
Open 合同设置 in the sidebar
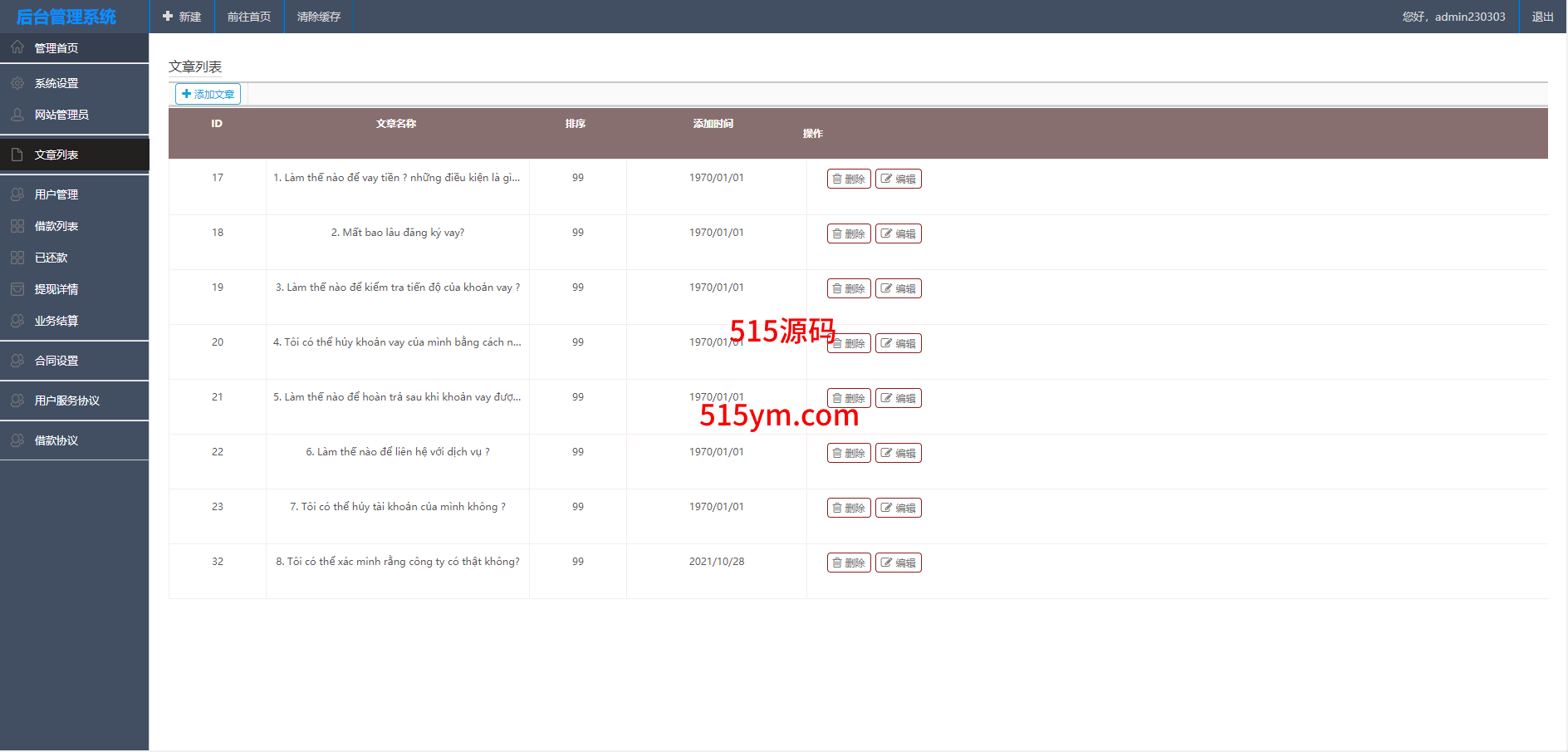click(56, 361)
